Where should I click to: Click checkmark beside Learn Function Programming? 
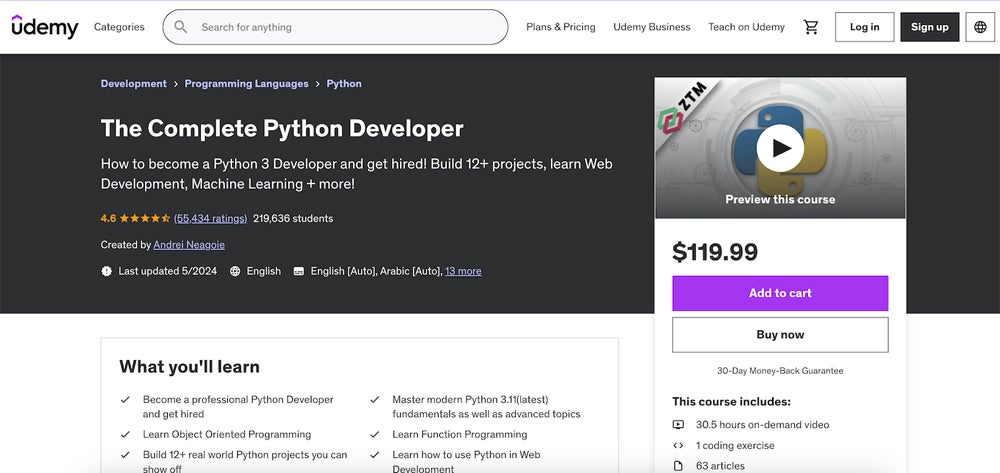point(374,435)
